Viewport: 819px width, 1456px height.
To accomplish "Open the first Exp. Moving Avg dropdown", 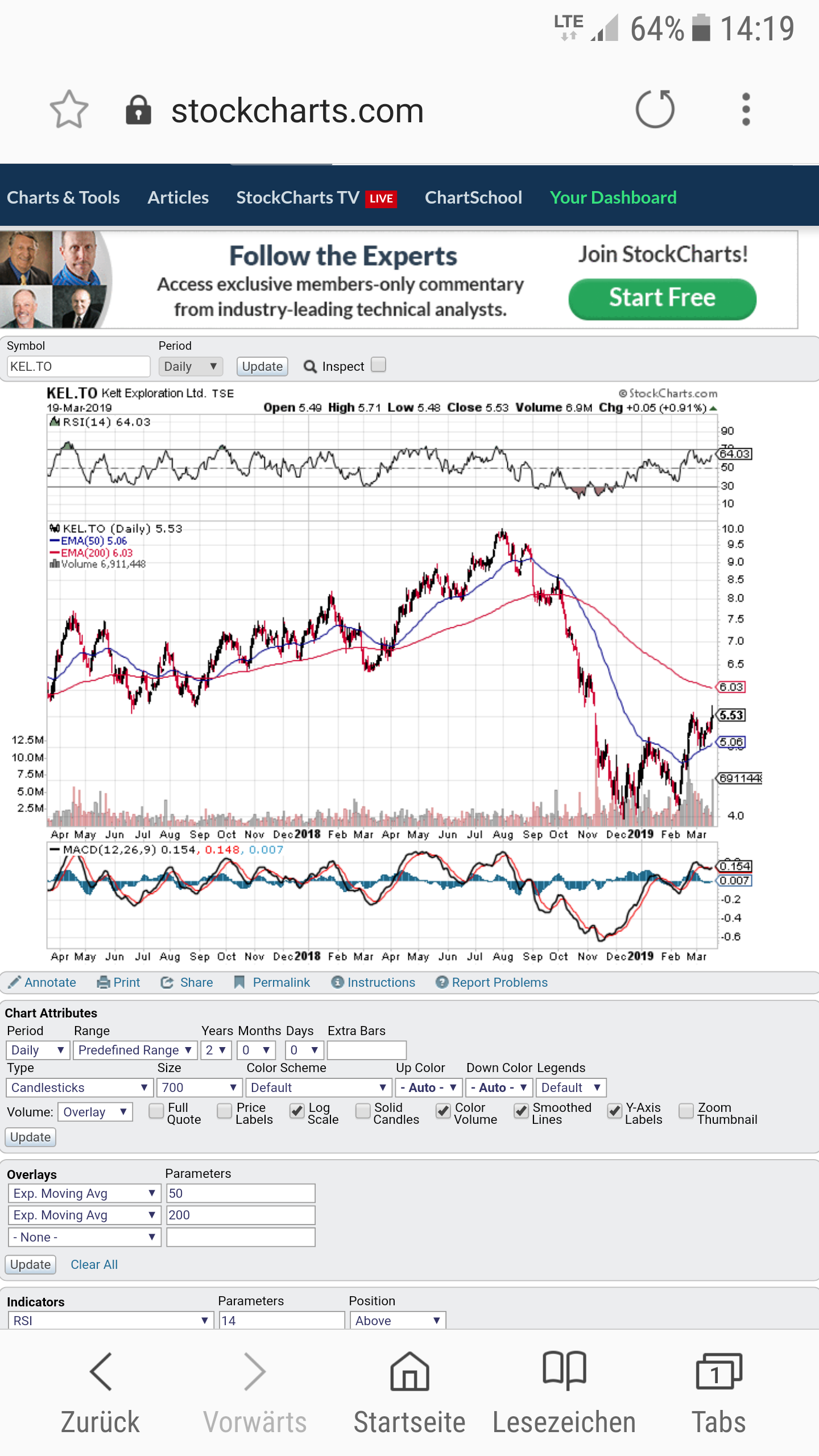I will click(85, 1193).
